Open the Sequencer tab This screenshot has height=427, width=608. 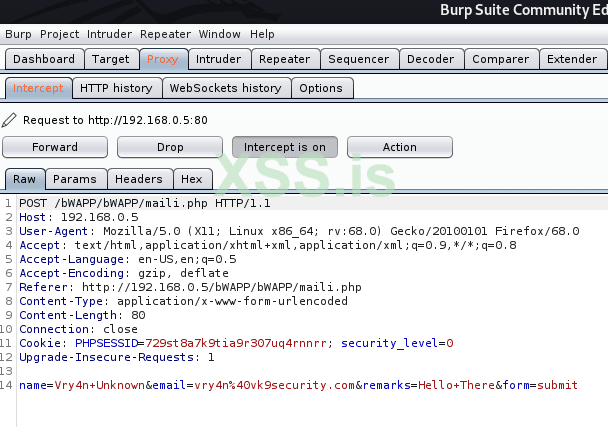358,59
